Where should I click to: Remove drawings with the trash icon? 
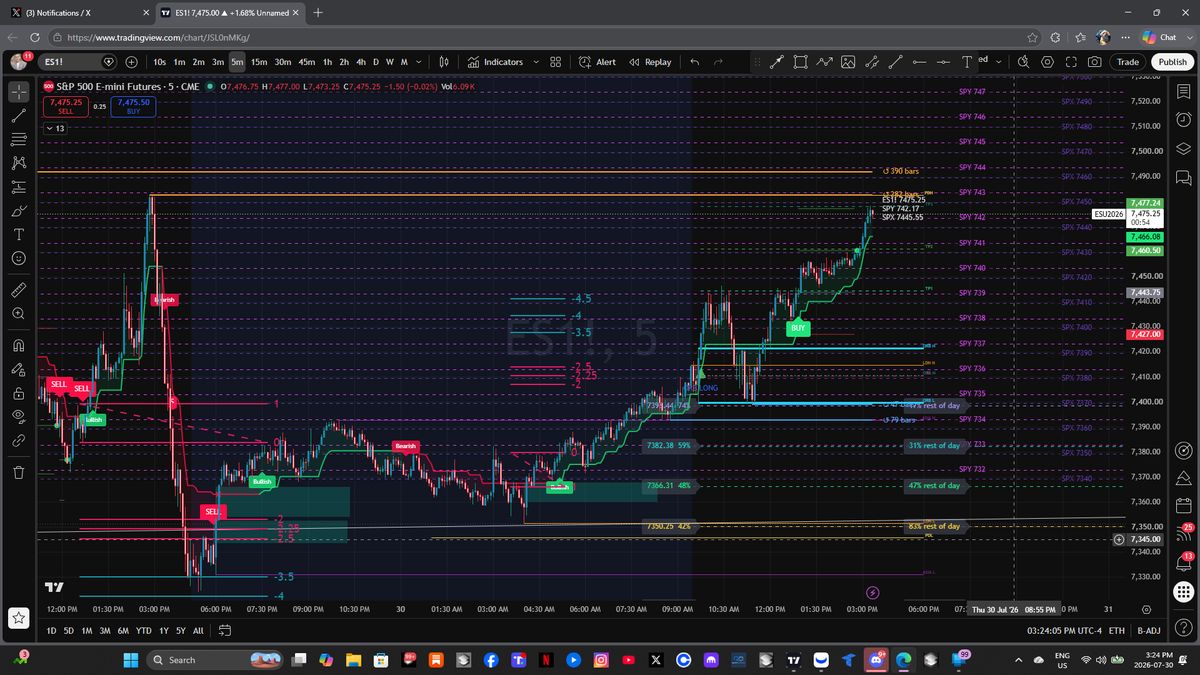(x=18, y=472)
